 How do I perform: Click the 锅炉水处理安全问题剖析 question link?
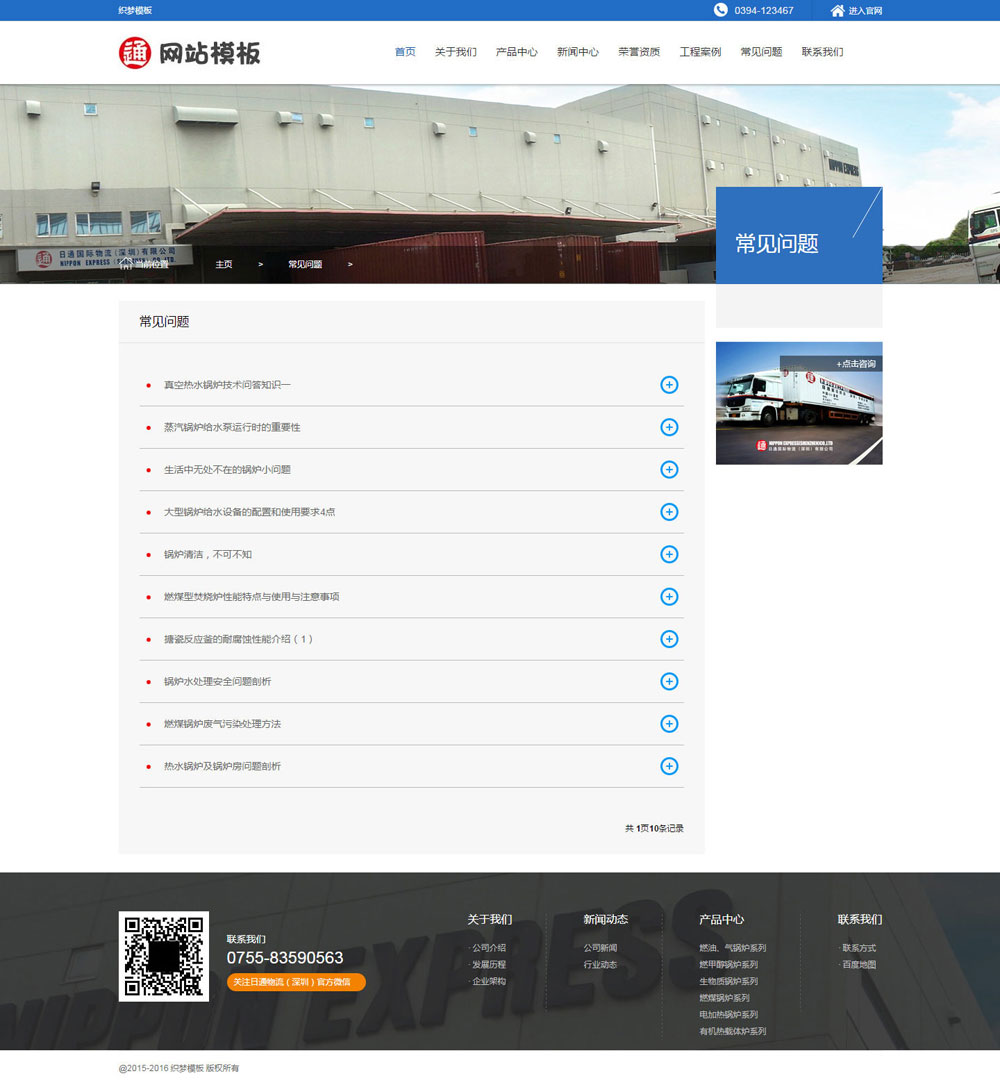(217, 682)
